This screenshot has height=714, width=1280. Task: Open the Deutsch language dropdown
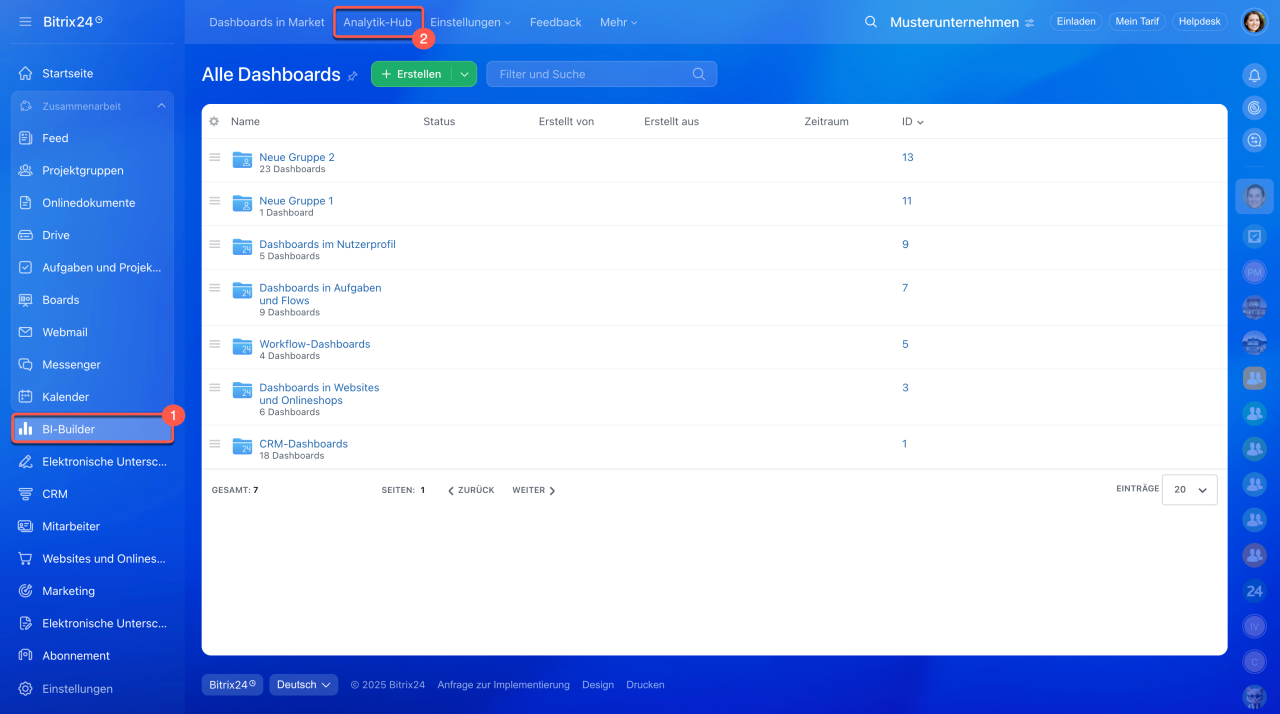point(303,685)
